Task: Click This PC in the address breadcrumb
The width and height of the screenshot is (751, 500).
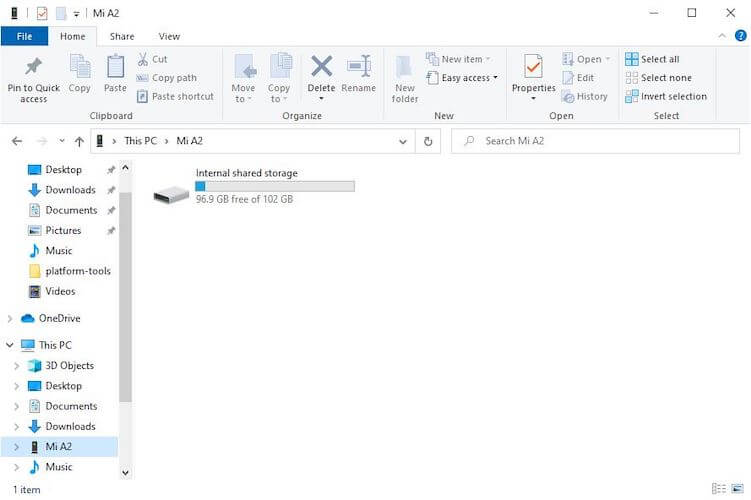Action: pyautogui.click(x=140, y=141)
